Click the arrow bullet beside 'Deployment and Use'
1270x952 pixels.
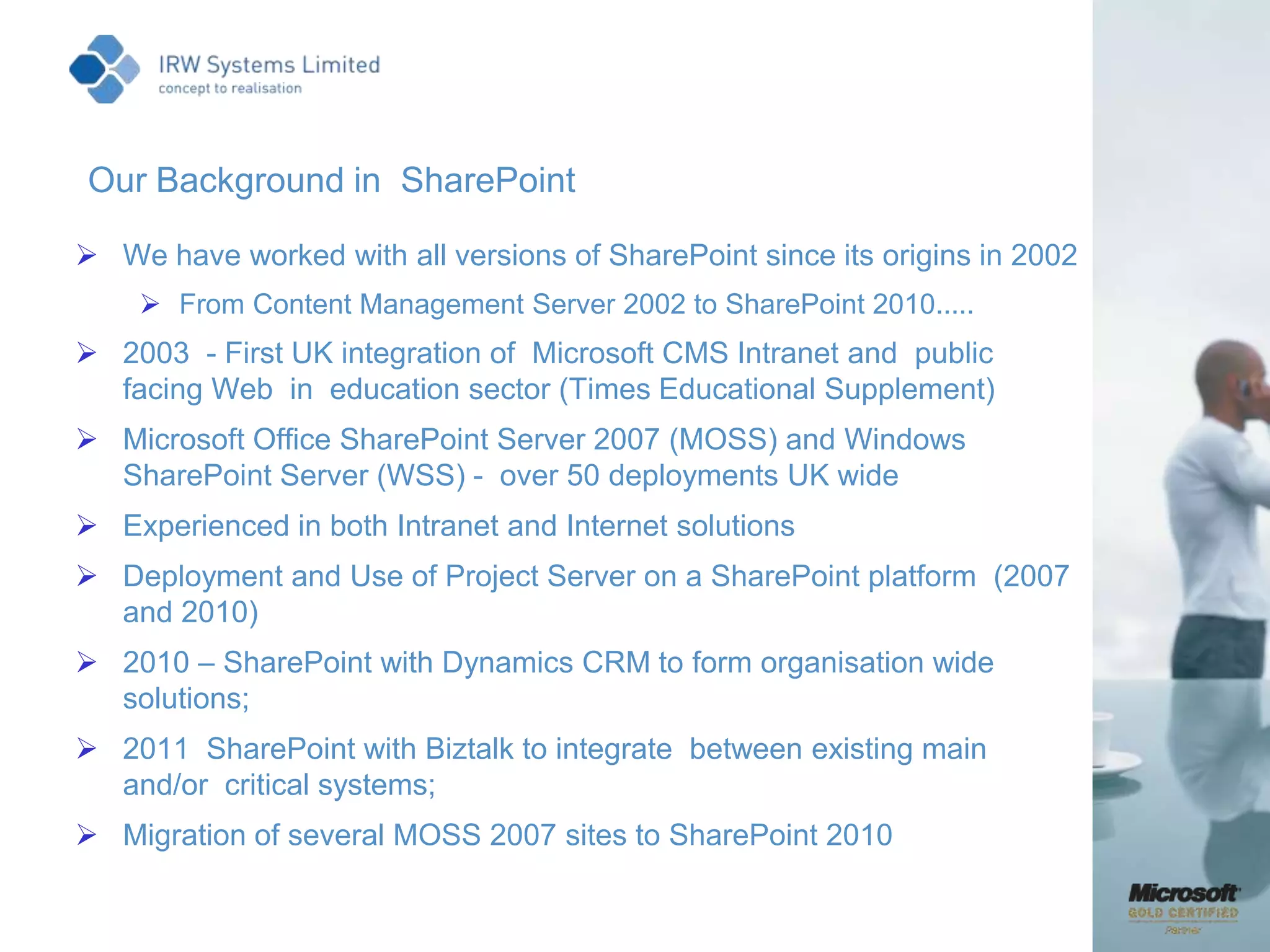[x=87, y=576]
